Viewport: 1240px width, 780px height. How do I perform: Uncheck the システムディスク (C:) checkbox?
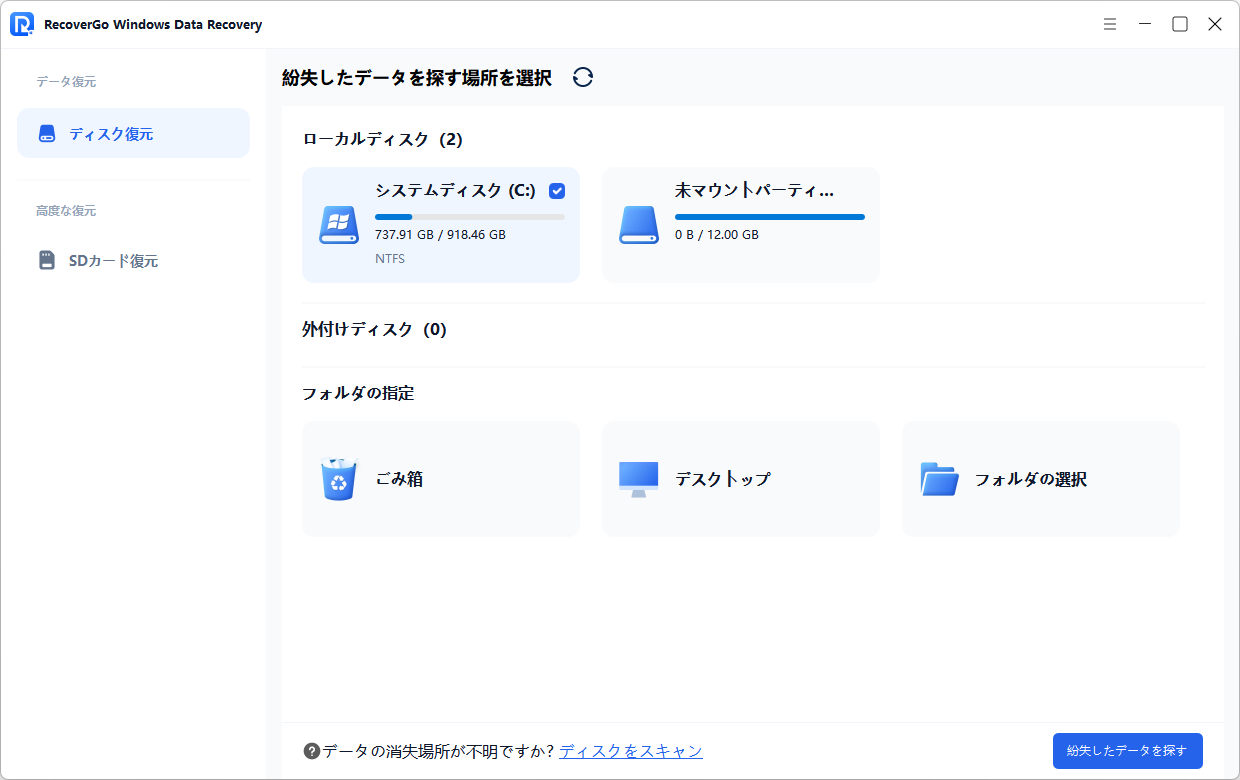557,191
